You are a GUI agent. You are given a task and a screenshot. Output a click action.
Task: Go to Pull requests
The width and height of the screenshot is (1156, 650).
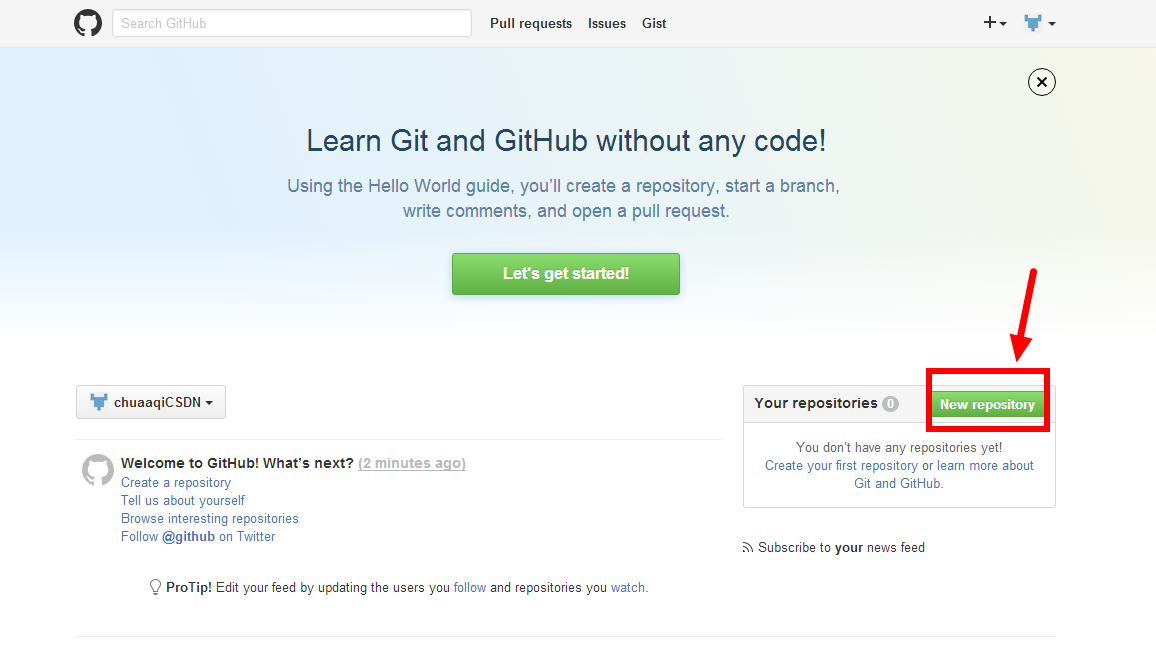click(x=531, y=23)
